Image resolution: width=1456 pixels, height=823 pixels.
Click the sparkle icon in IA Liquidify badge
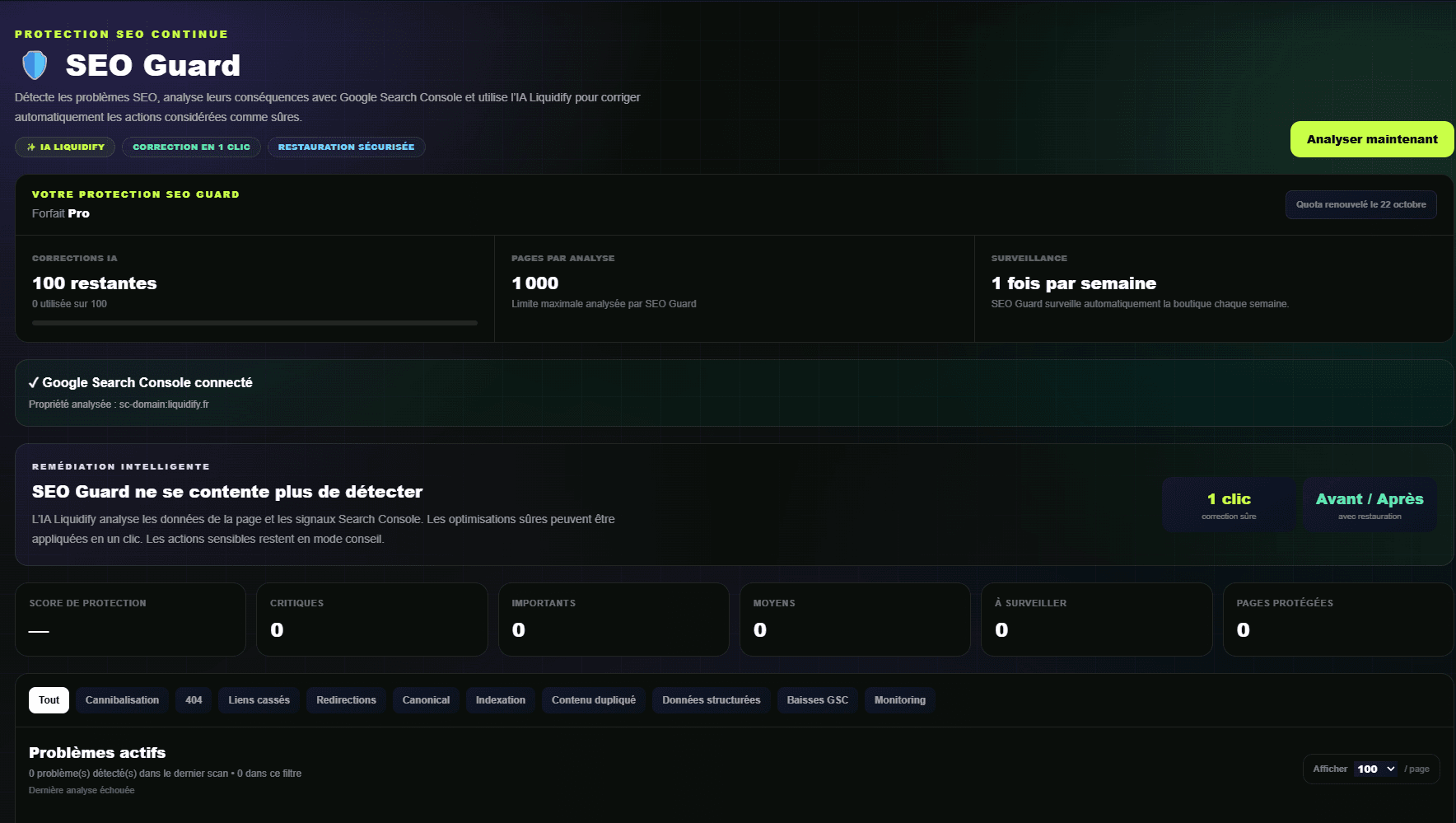tap(31, 147)
